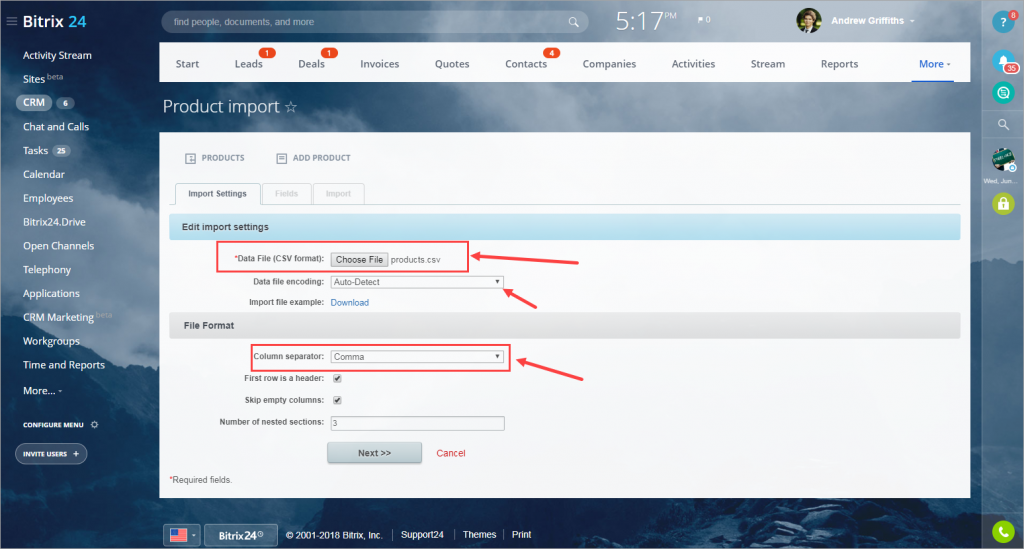Open the notifications bell icon
Screen dimensions: 1024x549
coord(1003,61)
